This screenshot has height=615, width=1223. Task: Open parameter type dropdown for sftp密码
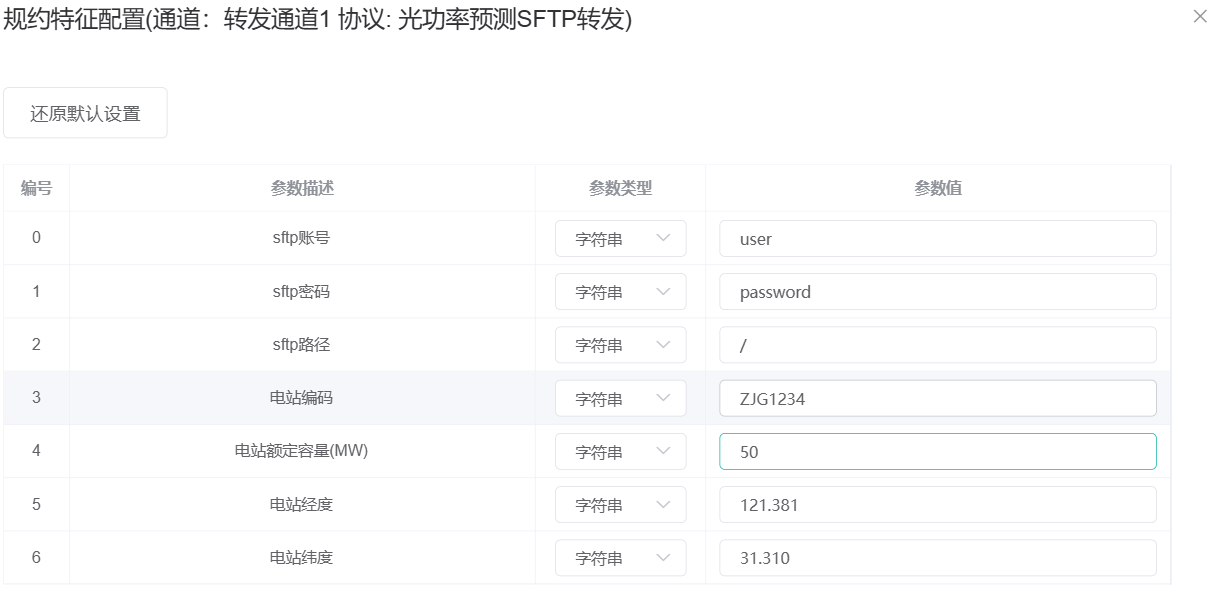tap(621, 292)
